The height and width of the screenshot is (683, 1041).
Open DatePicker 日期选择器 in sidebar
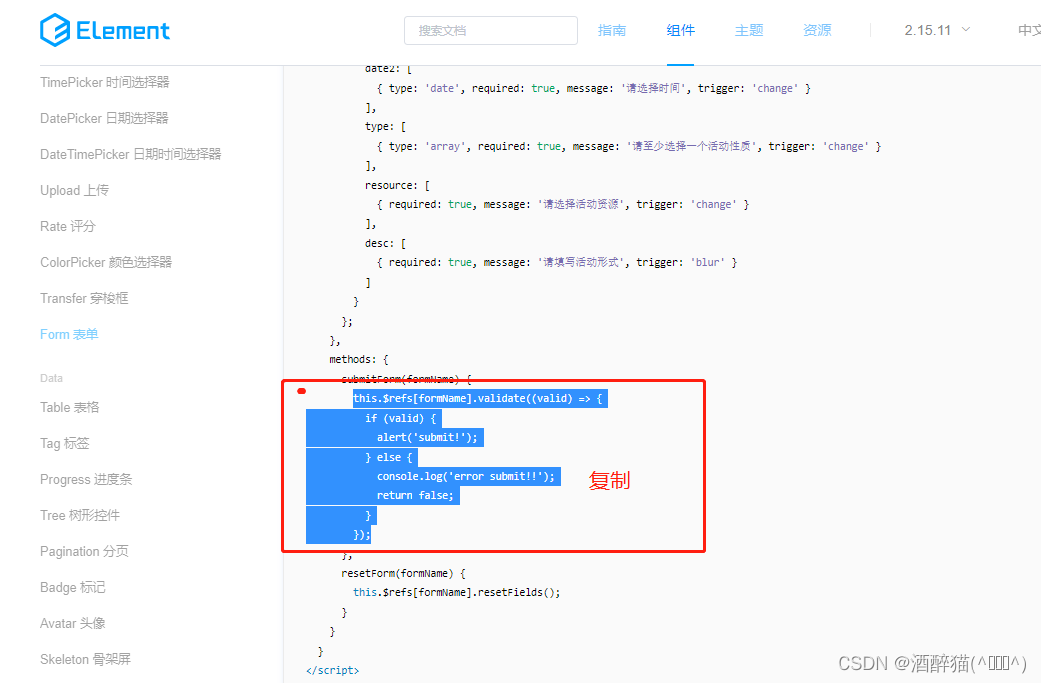(x=104, y=118)
